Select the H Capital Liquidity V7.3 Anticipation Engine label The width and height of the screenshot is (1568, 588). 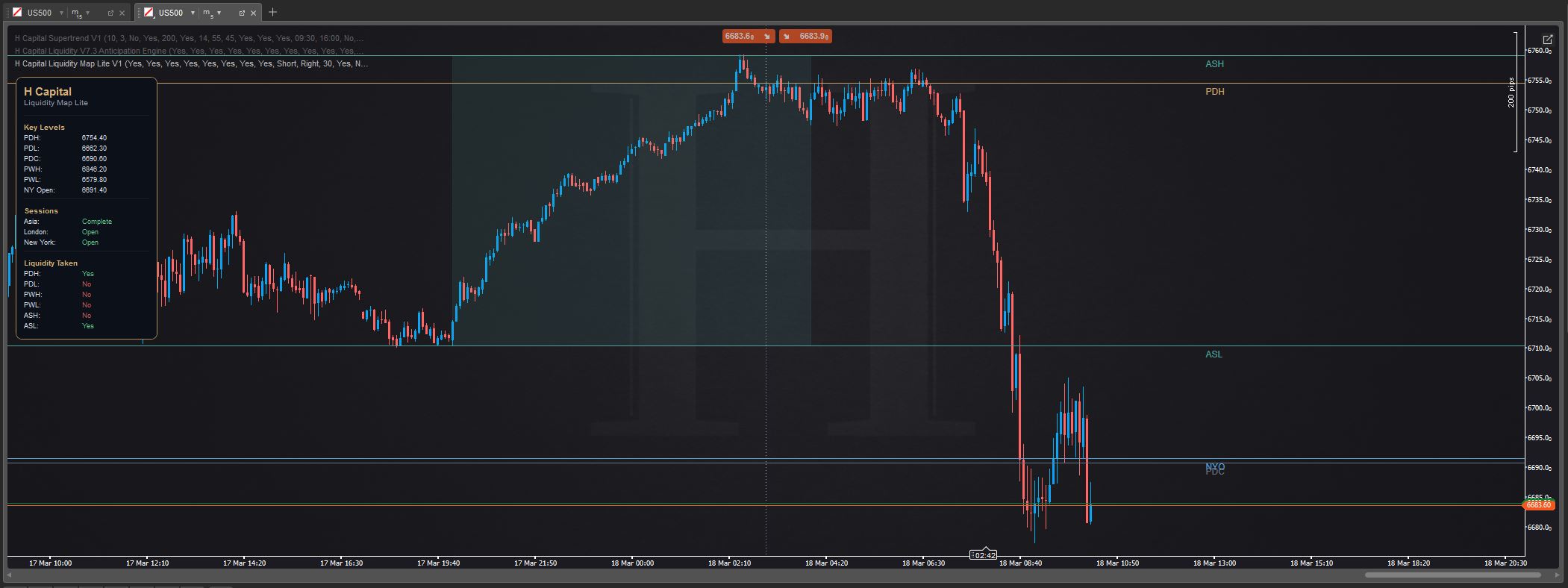point(189,51)
